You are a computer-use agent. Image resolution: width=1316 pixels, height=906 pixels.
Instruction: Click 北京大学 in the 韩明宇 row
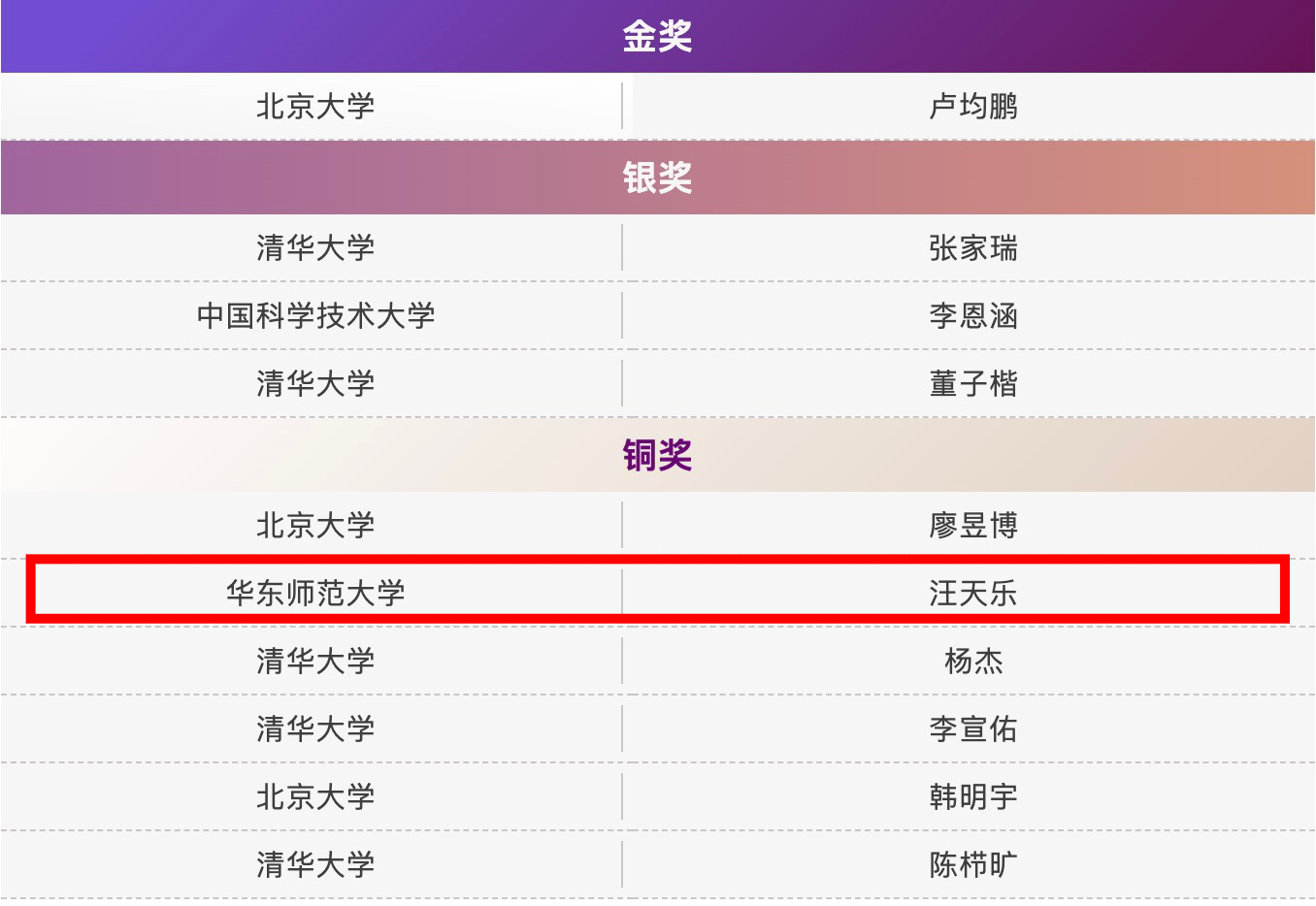tap(315, 797)
